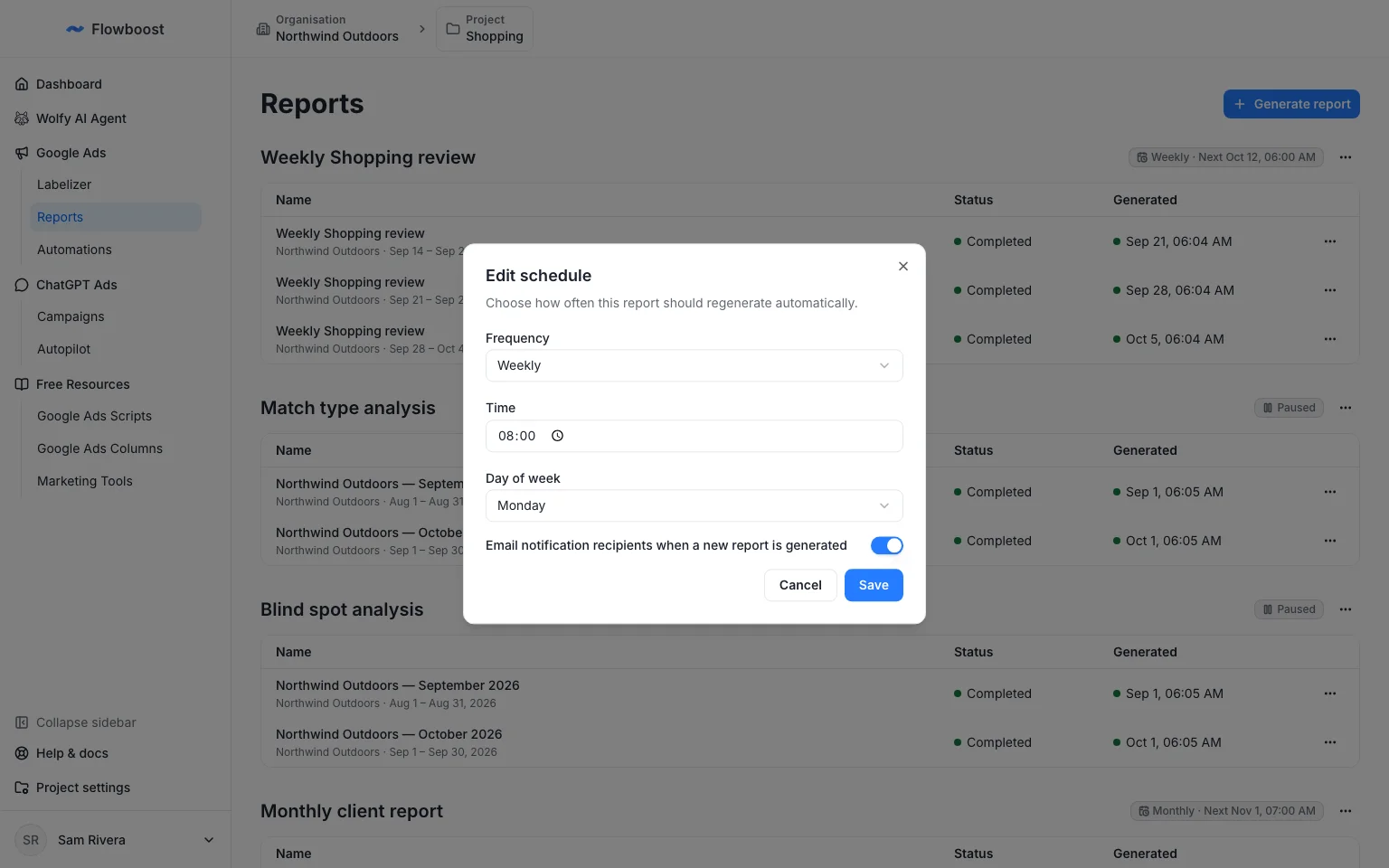Toggle email notification for new reports
The width and height of the screenshot is (1389, 868).
(886, 545)
